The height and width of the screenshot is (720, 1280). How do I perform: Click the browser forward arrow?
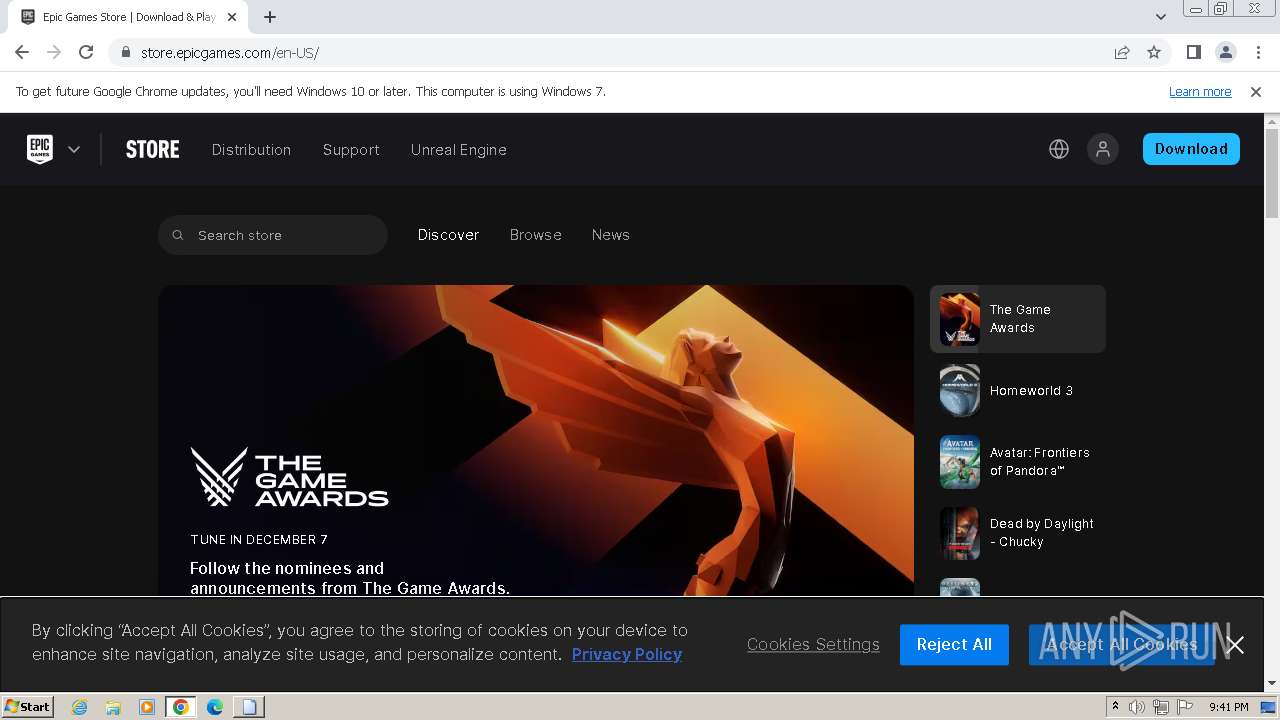coord(54,52)
